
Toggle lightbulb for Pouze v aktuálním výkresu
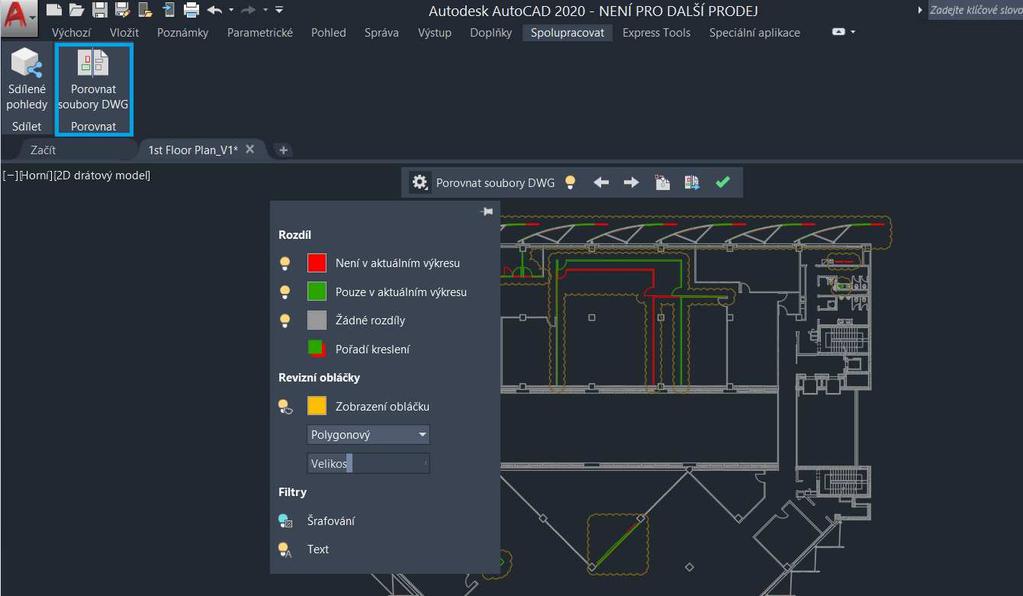285,291
